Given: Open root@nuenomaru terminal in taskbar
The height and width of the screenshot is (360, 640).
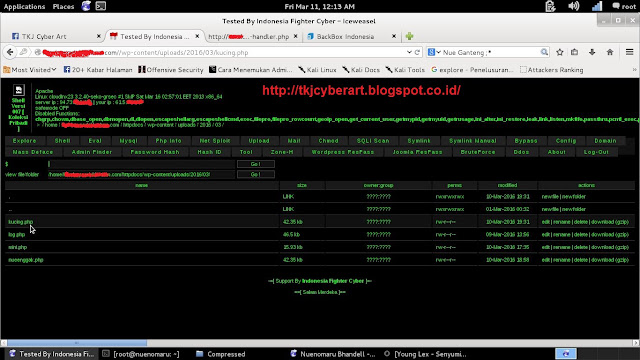Looking at the screenshot, I should click(x=141, y=354).
